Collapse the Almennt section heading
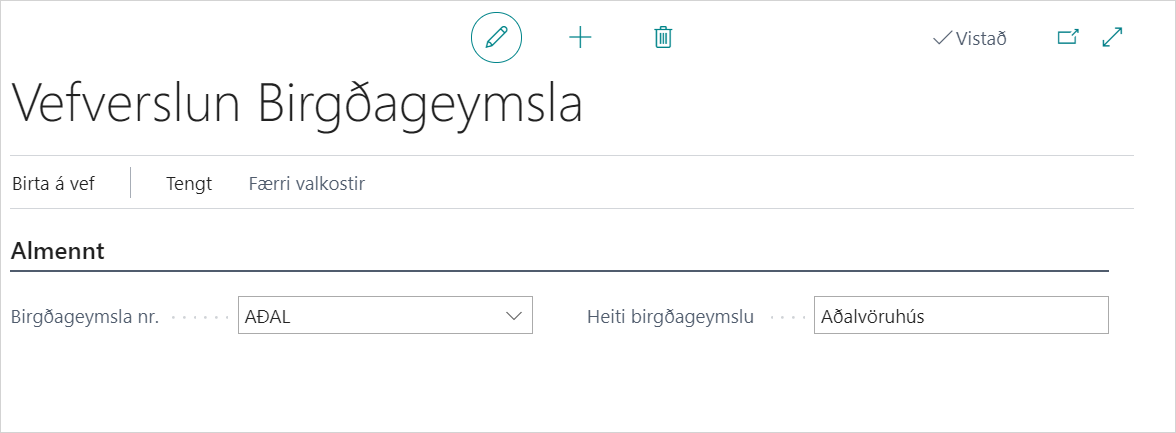Viewport: 1176px width, 433px height. 58,251
